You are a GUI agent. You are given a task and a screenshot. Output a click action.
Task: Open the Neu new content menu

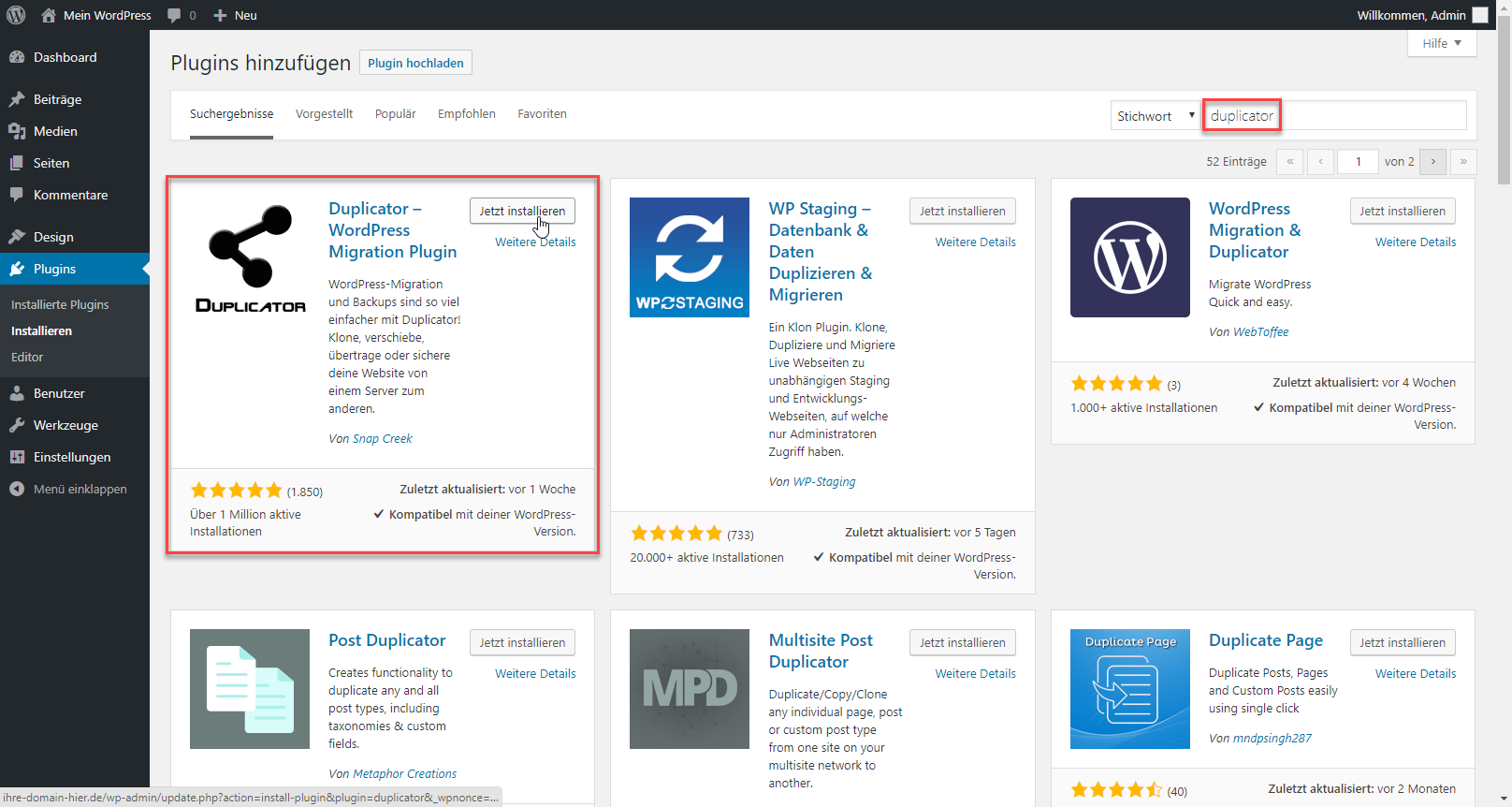pyautogui.click(x=235, y=15)
